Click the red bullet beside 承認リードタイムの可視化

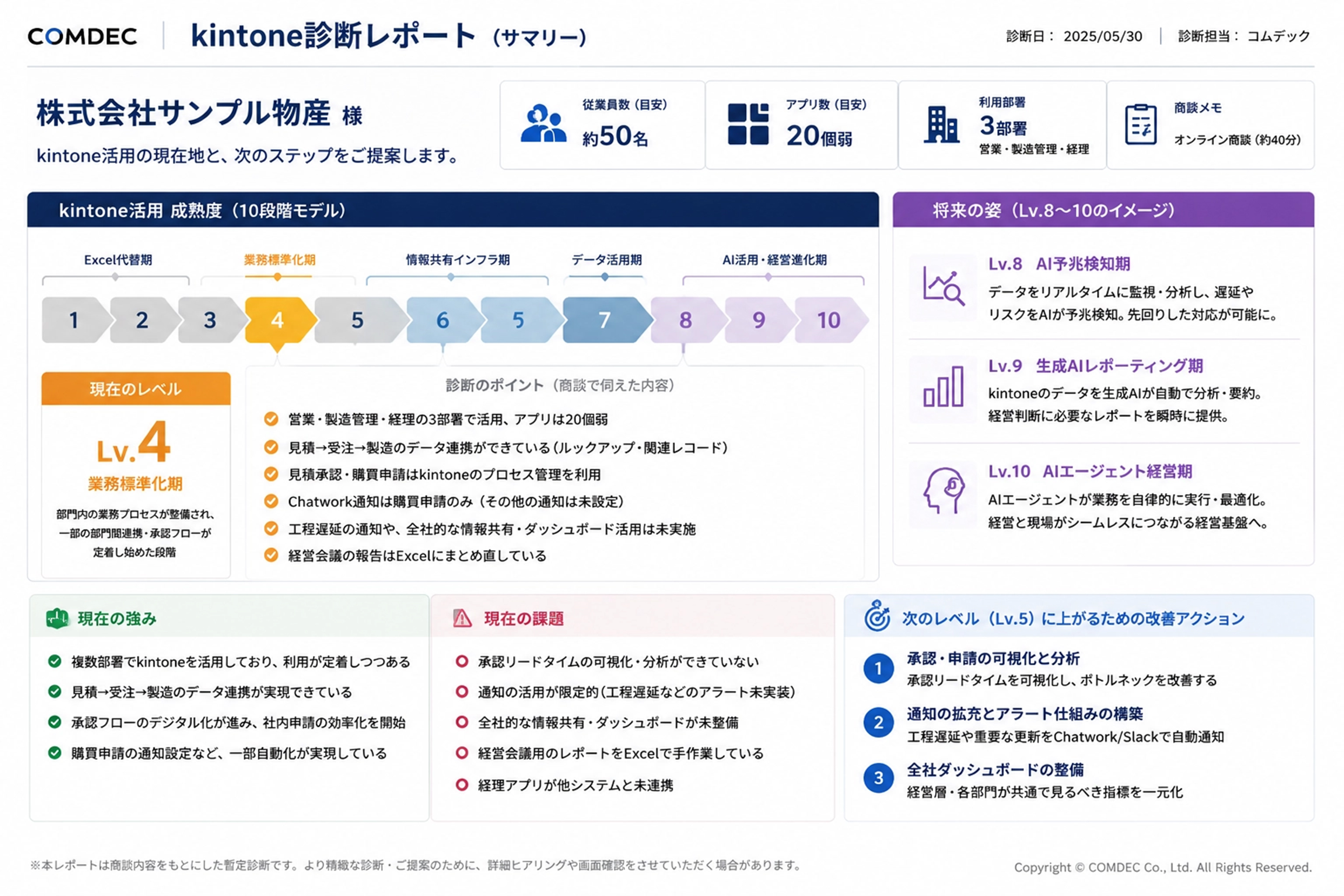click(462, 661)
